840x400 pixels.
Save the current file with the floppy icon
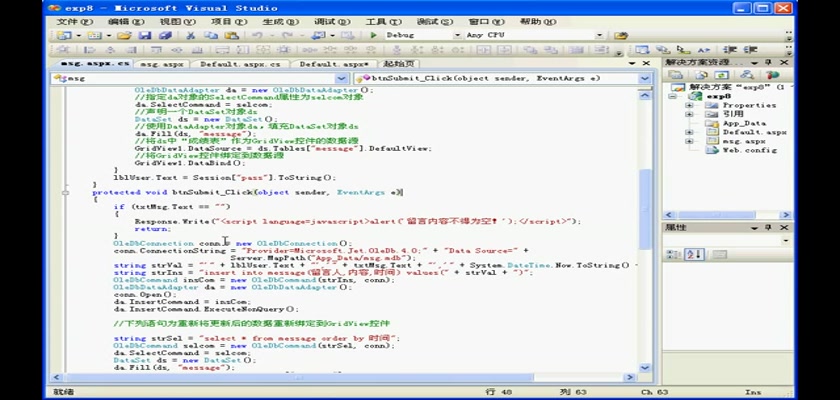145,35
